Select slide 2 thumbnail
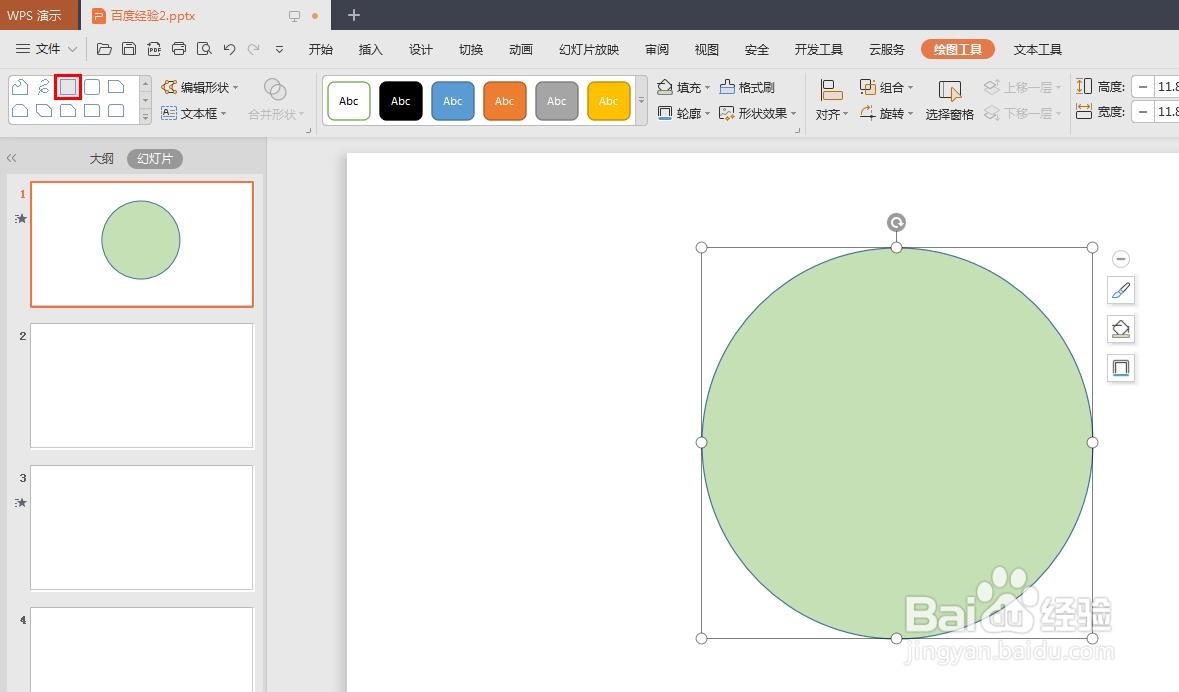1179x692 pixels. pos(142,386)
